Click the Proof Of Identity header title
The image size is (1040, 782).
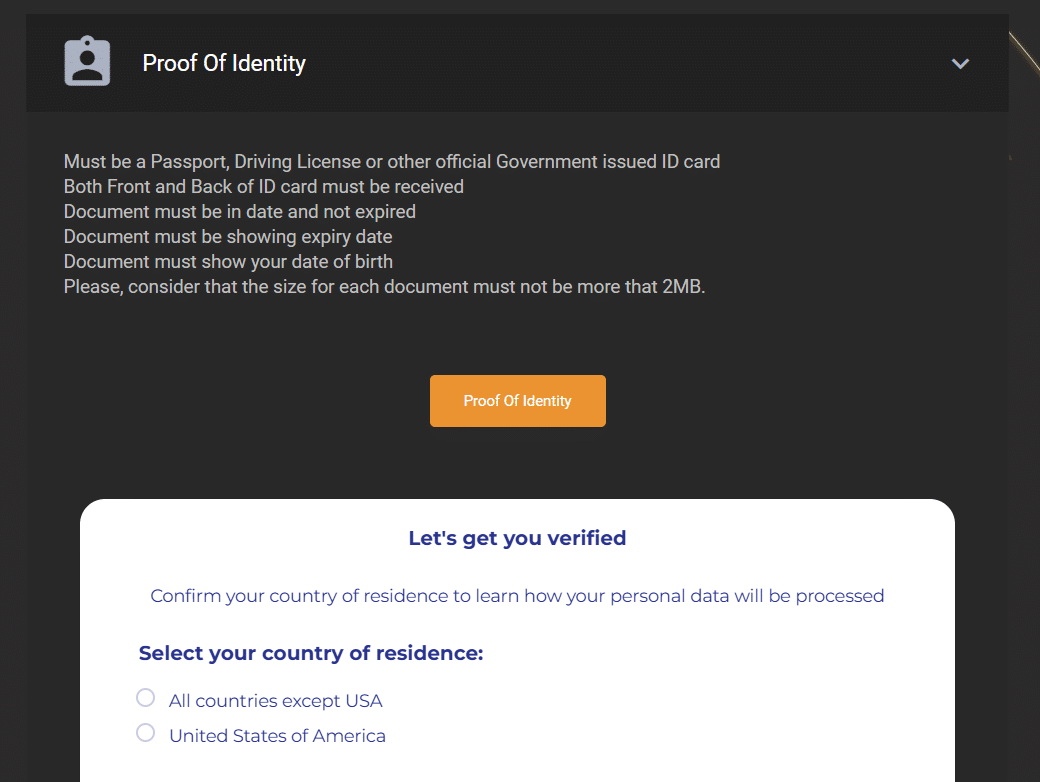224,62
